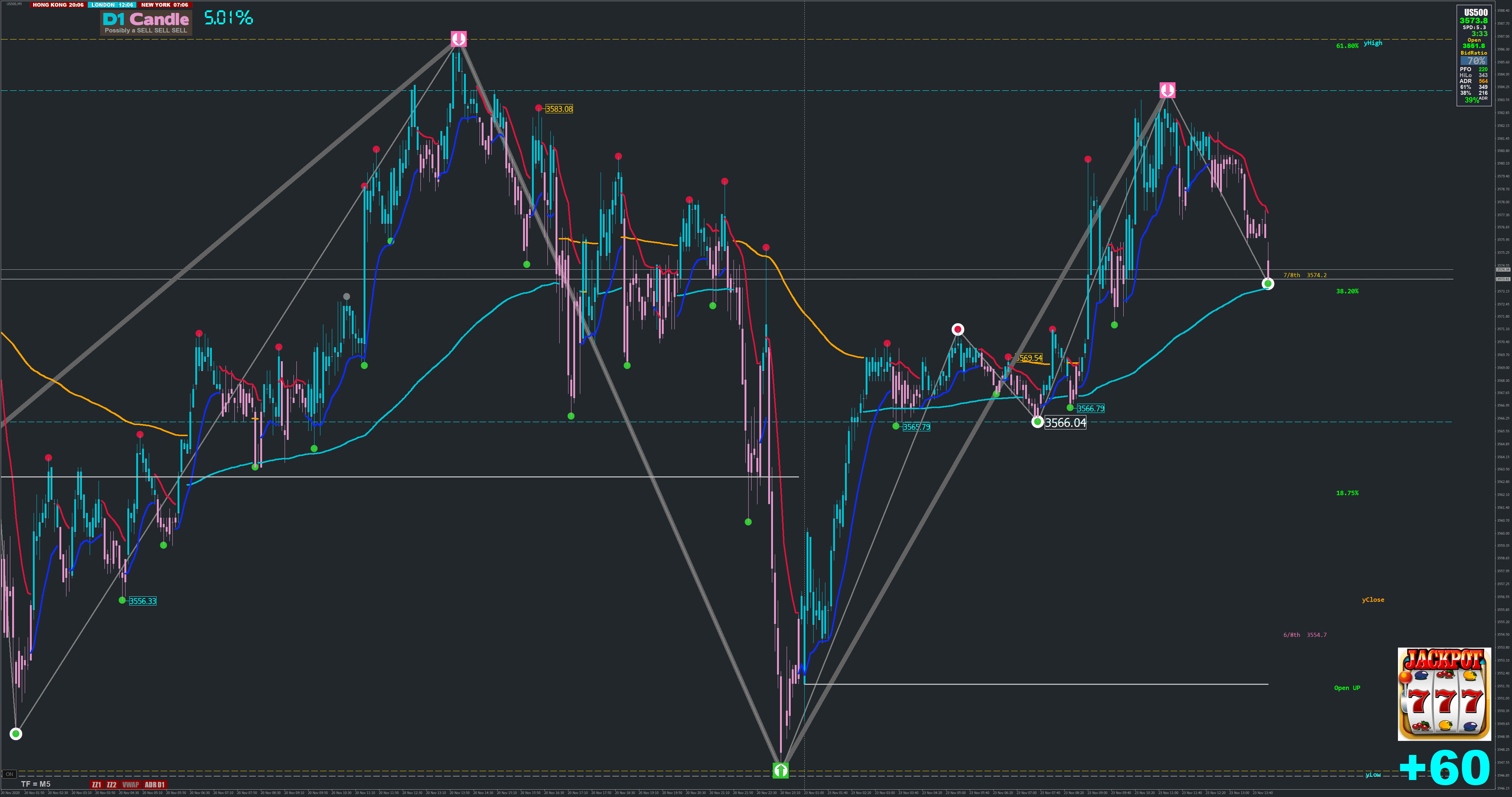
Task: Click pink down-arrow sell signal at yHigh
Action: [458, 39]
